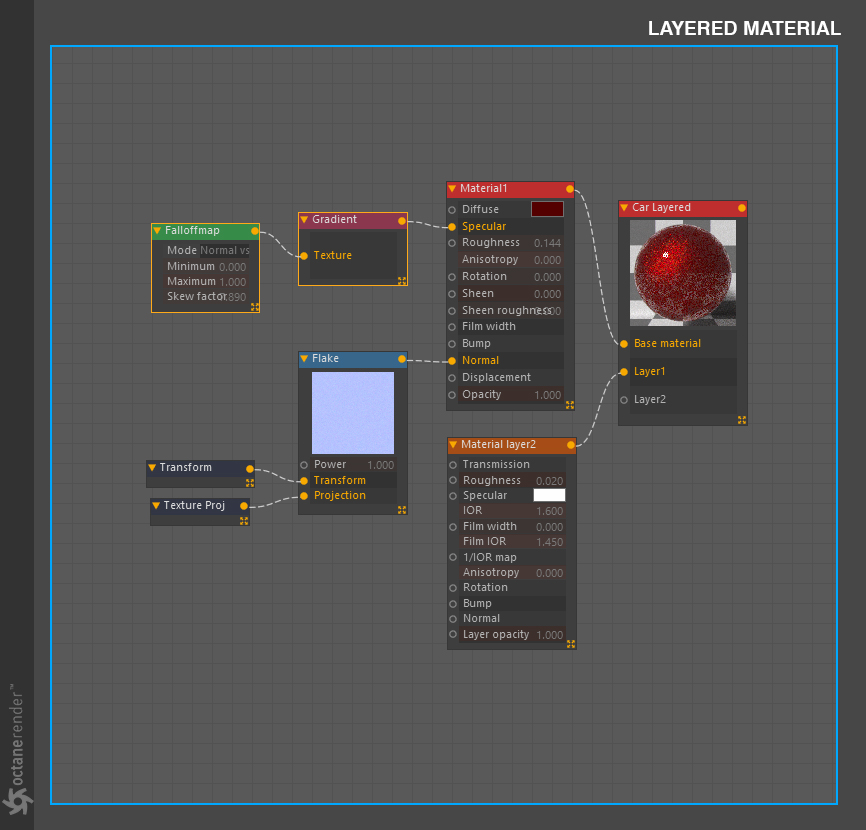The height and width of the screenshot is (830, 866).
Task: Edit Material1 Opacity value 1.000
Action: (x=547, y=395)
